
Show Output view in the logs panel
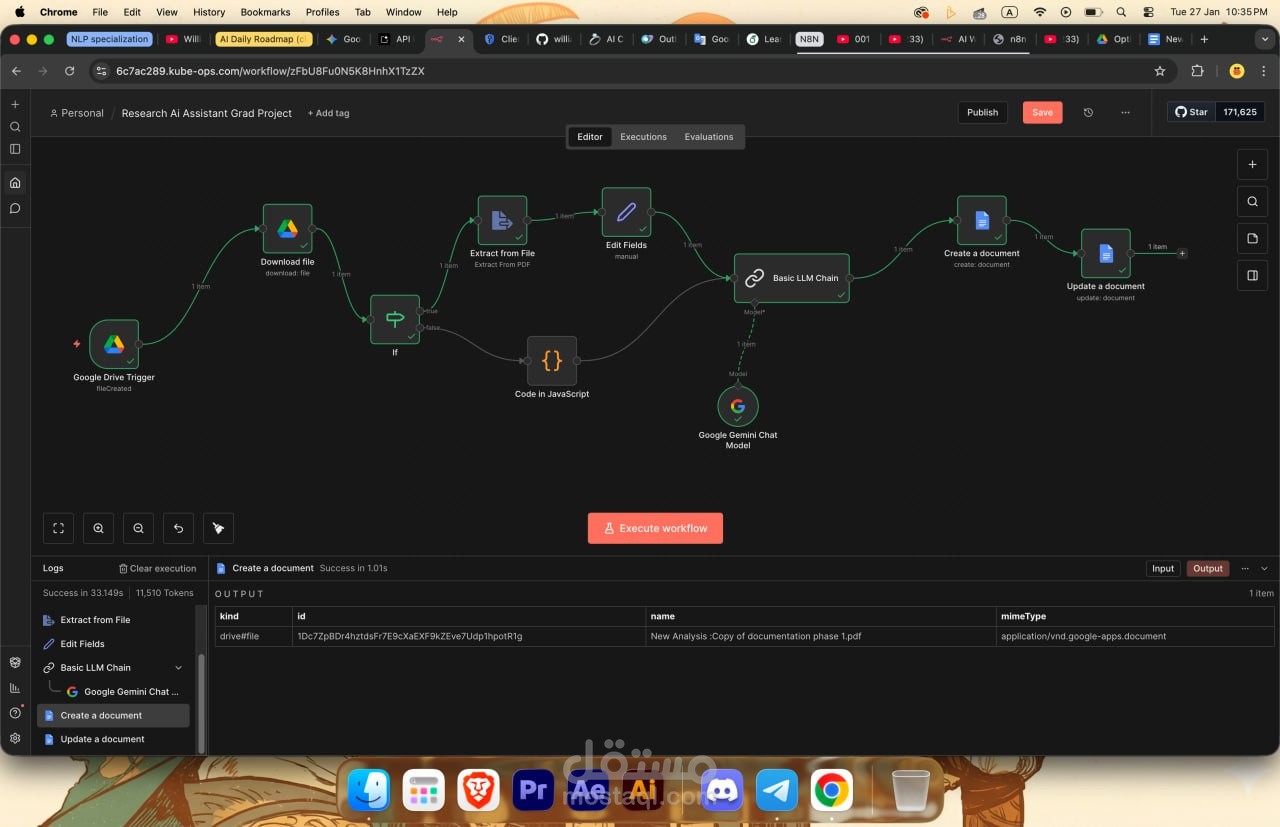coord(1207,568)
